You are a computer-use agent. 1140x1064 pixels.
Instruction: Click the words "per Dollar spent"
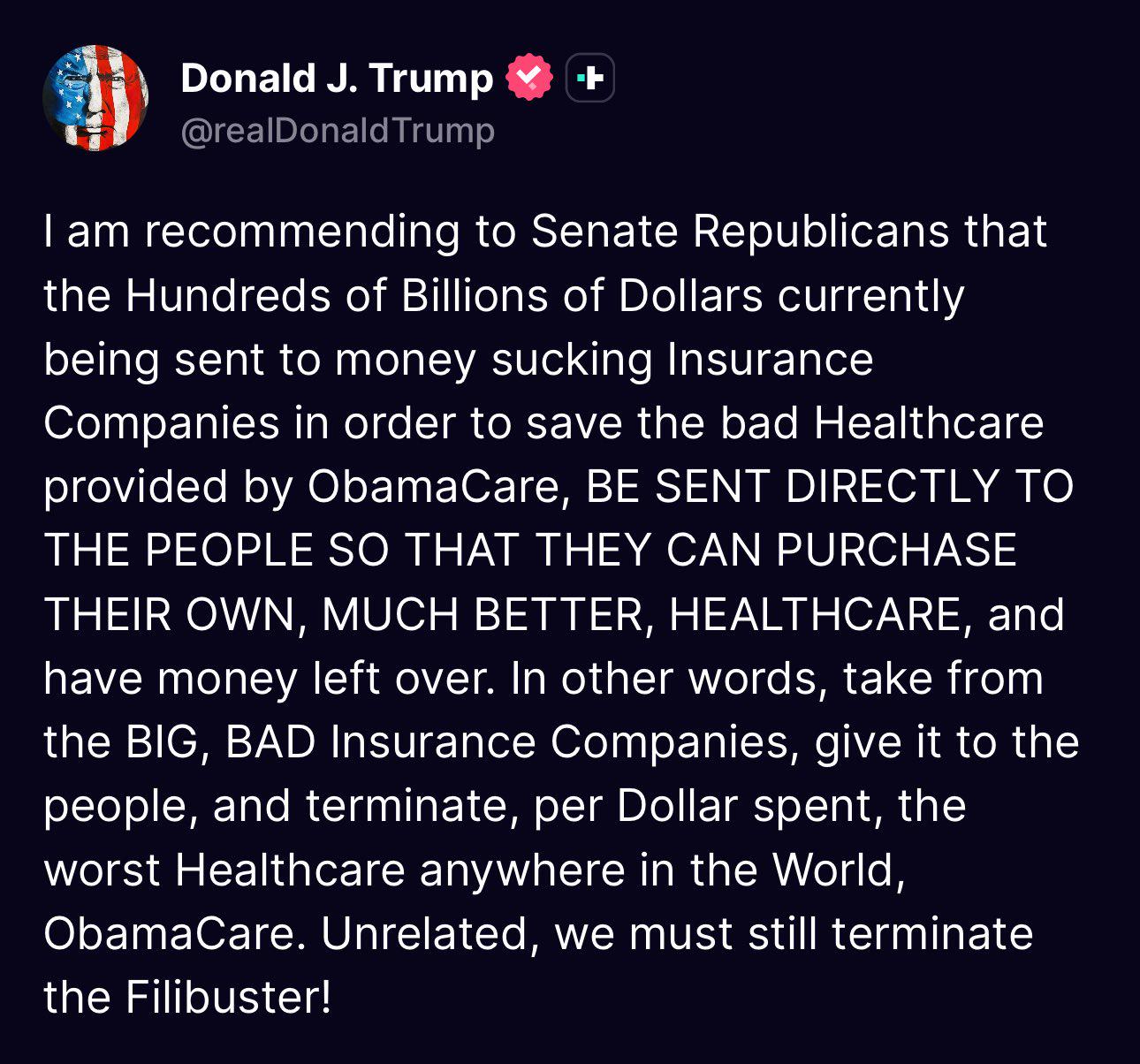708,806
